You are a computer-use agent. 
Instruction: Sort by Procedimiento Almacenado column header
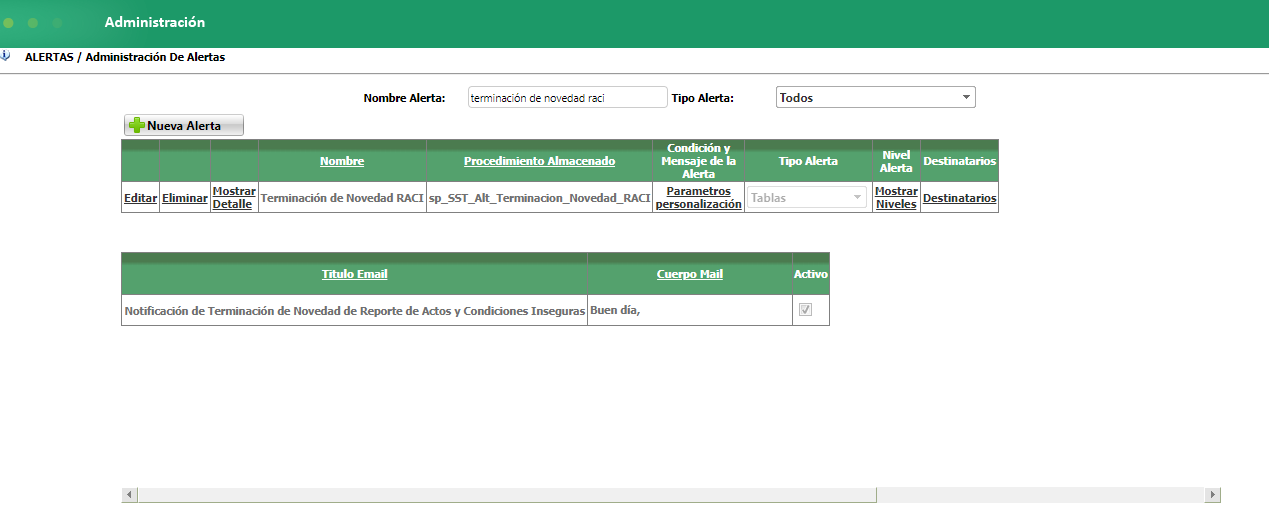539,161
